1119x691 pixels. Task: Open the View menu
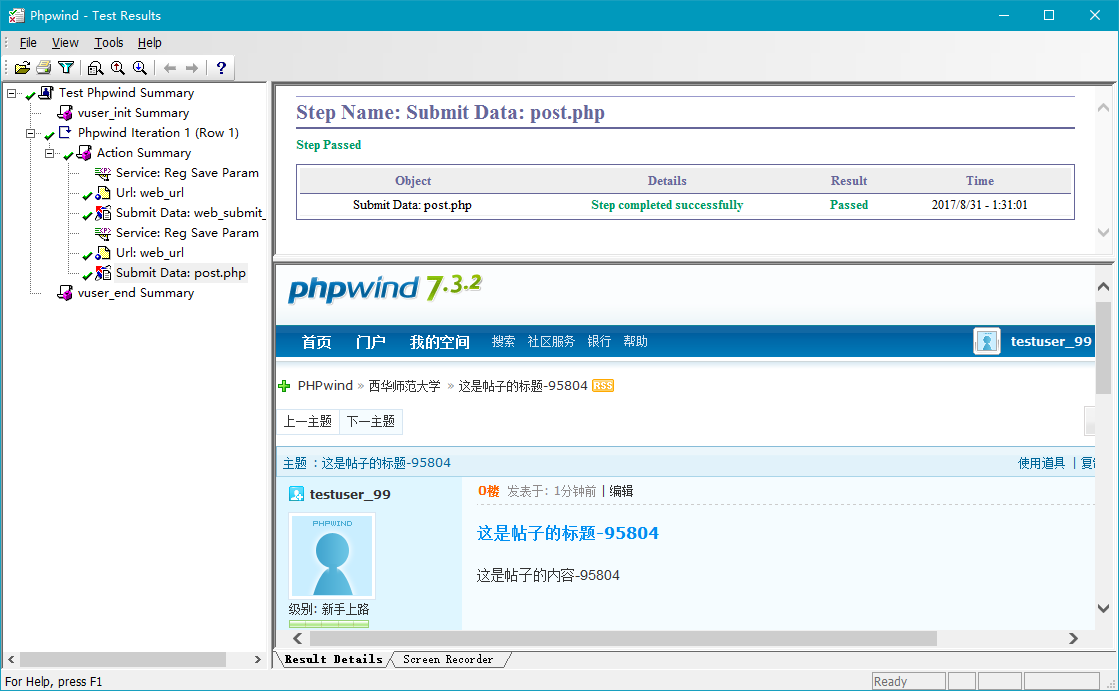(65, 43)
